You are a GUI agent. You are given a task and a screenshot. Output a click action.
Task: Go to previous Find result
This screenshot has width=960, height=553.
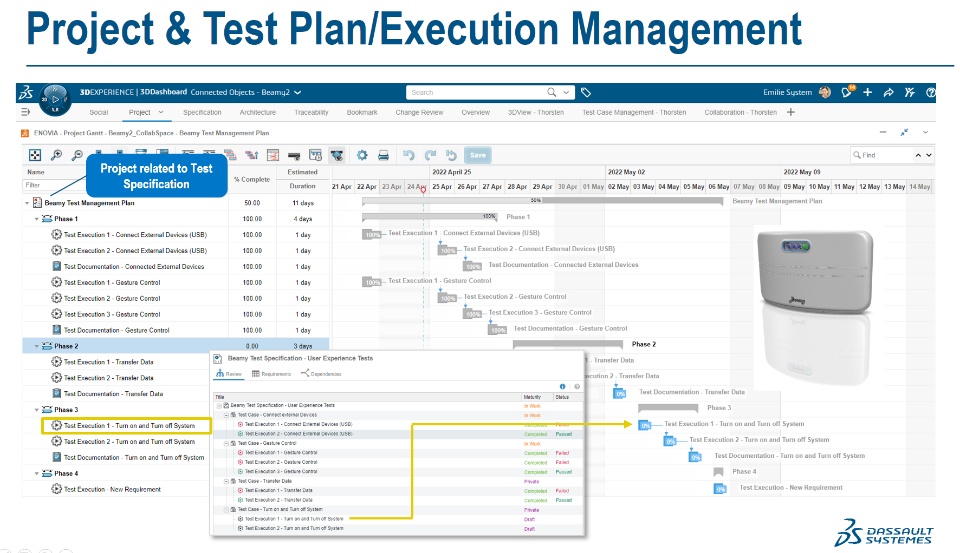[x=918, y=155]
